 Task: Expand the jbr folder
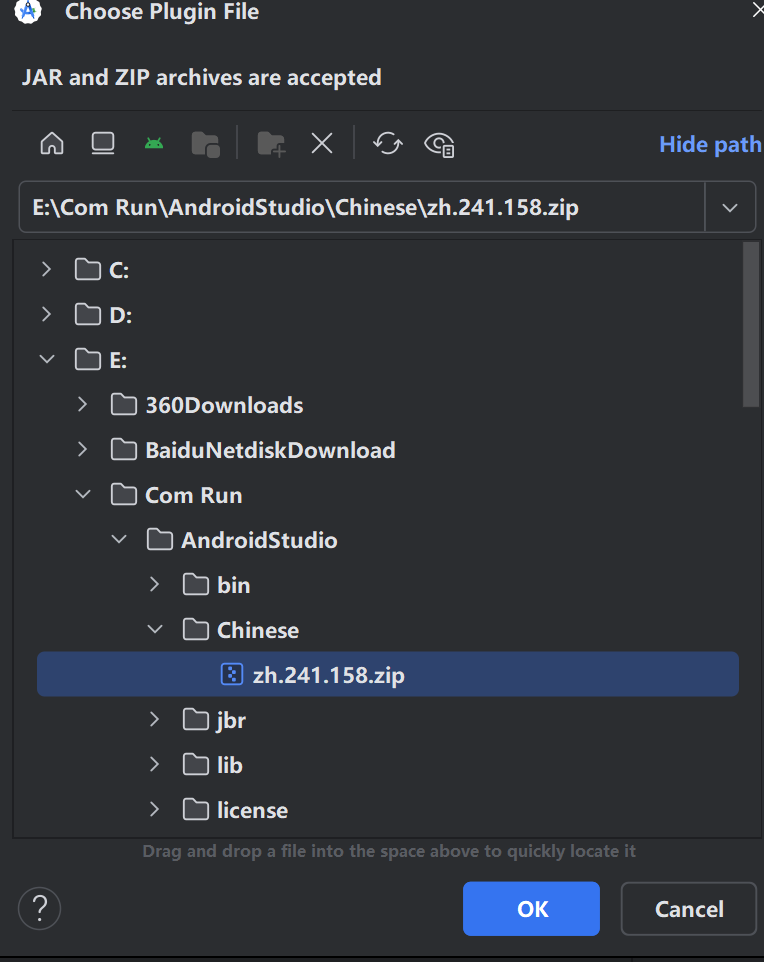click(x=155, y=719)
